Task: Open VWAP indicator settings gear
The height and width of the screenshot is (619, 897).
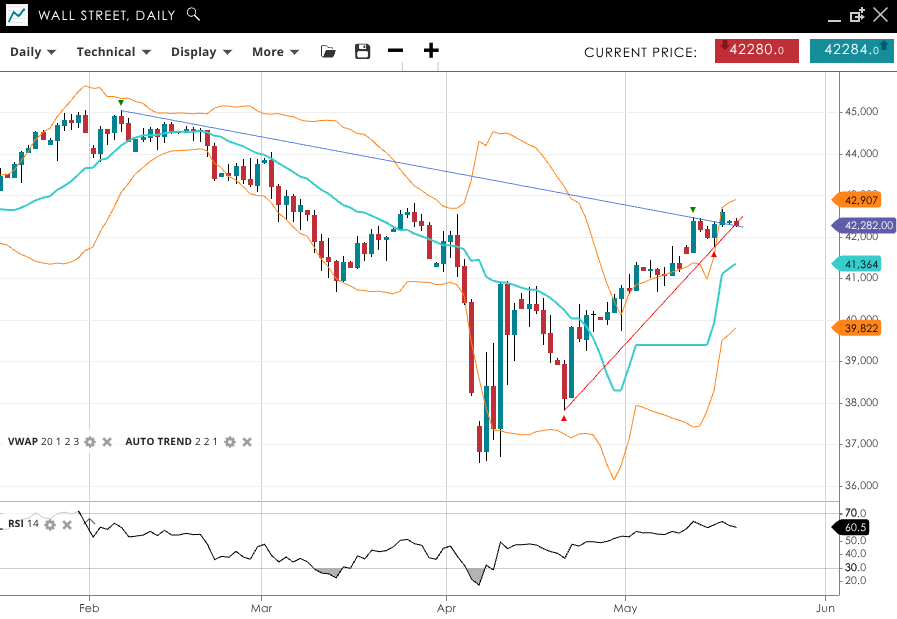Action: tap(90, 442)
